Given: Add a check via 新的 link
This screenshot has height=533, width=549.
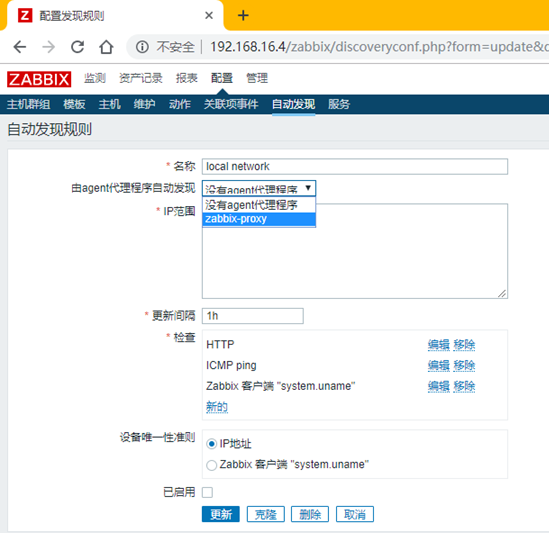Looking at the screenshot, I should [x=217, y=407].
